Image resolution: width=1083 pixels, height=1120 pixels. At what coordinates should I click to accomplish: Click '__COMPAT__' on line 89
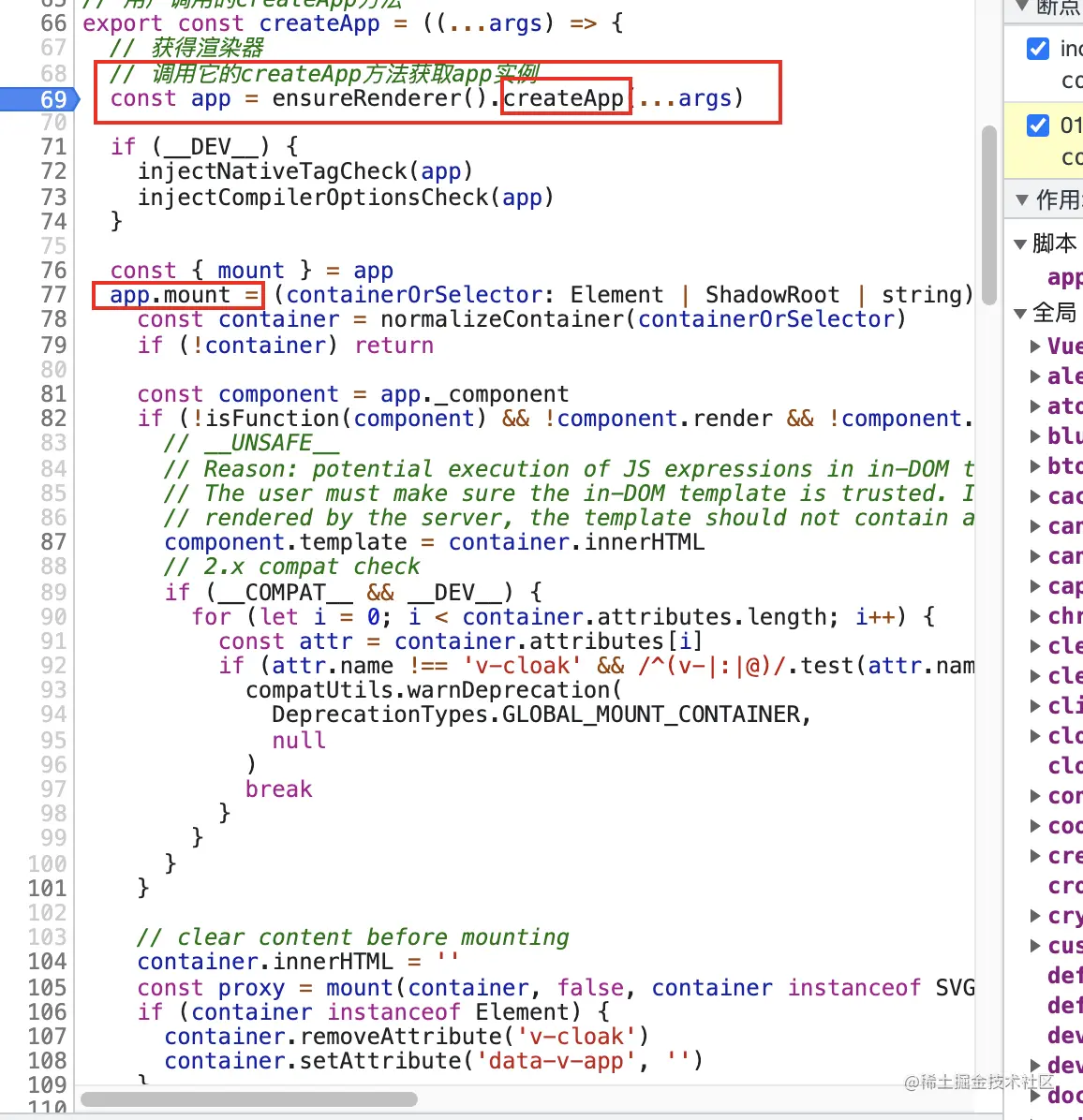click(286, 592)
